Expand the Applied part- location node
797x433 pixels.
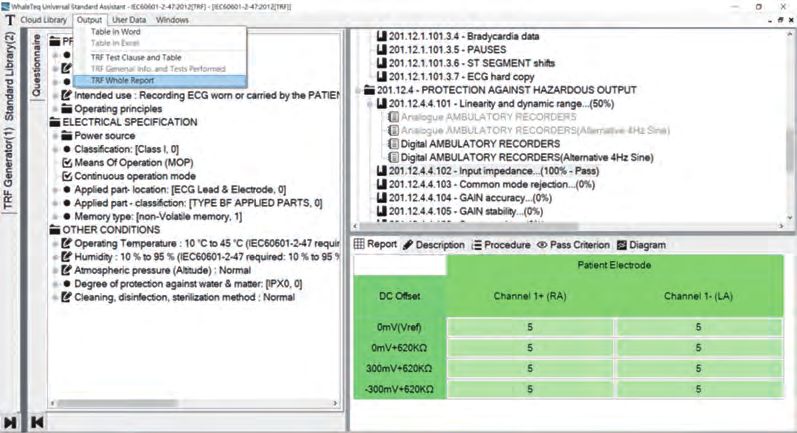55,190
